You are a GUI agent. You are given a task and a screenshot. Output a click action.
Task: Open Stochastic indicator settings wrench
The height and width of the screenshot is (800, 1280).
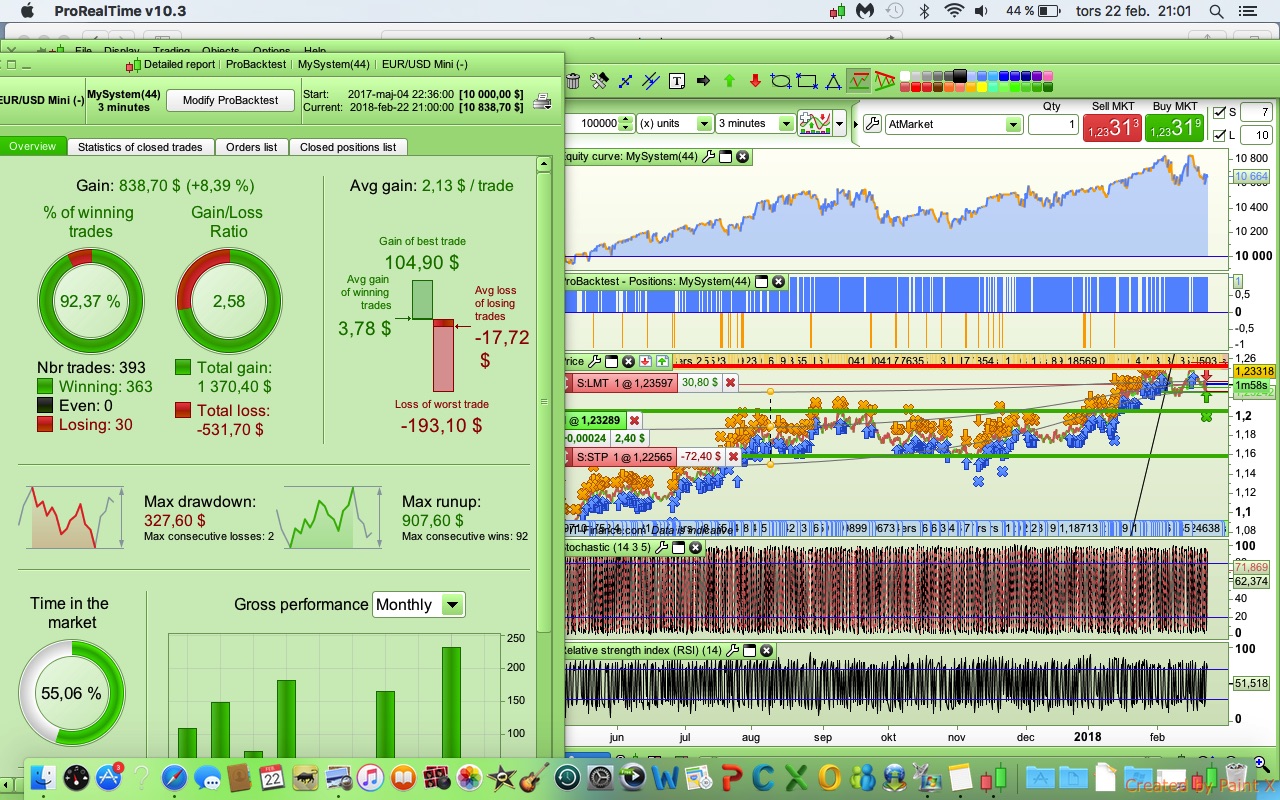point(662,548)
